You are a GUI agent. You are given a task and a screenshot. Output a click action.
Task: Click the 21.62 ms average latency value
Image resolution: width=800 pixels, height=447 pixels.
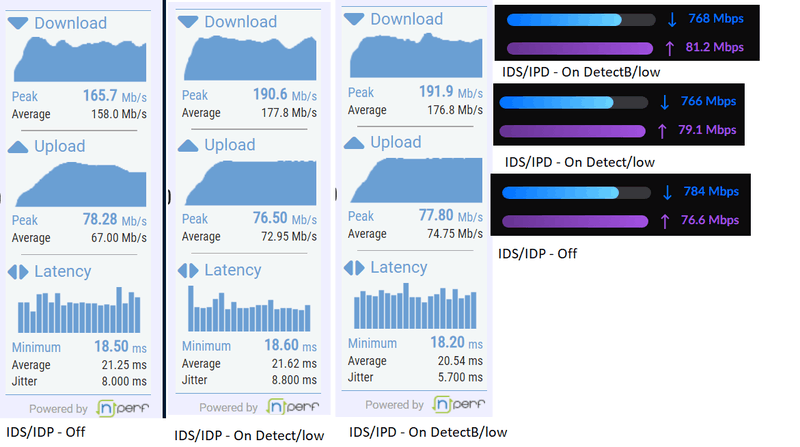coord(294,364)
